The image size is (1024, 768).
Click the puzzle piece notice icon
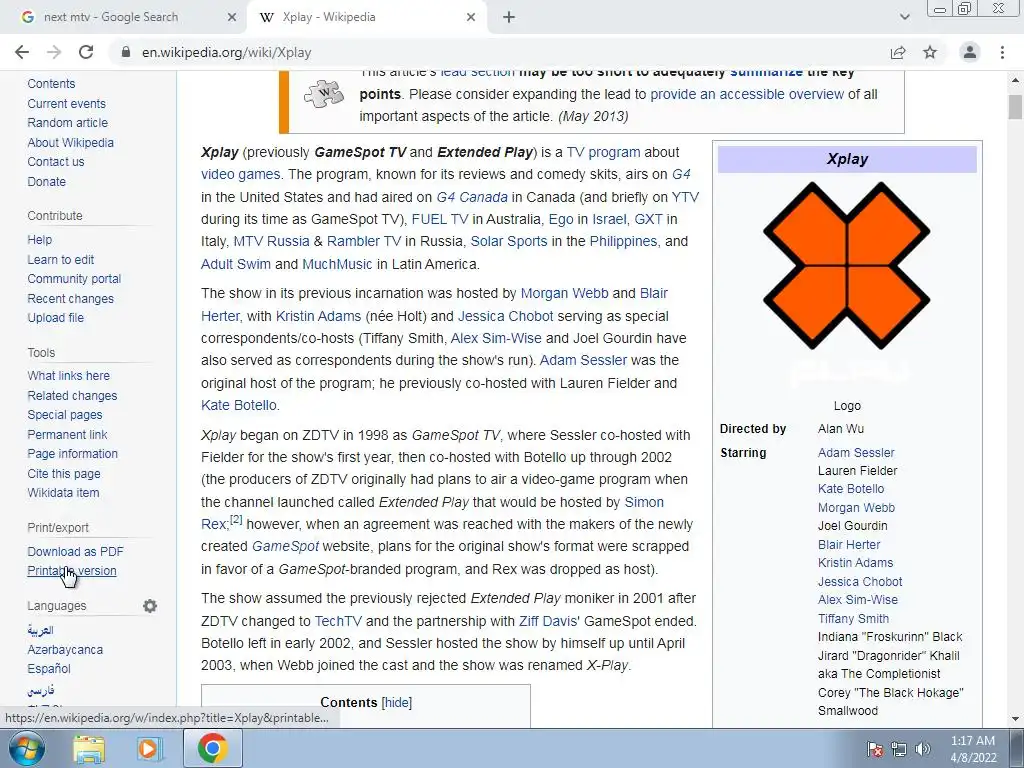click(x=324, y=94)
